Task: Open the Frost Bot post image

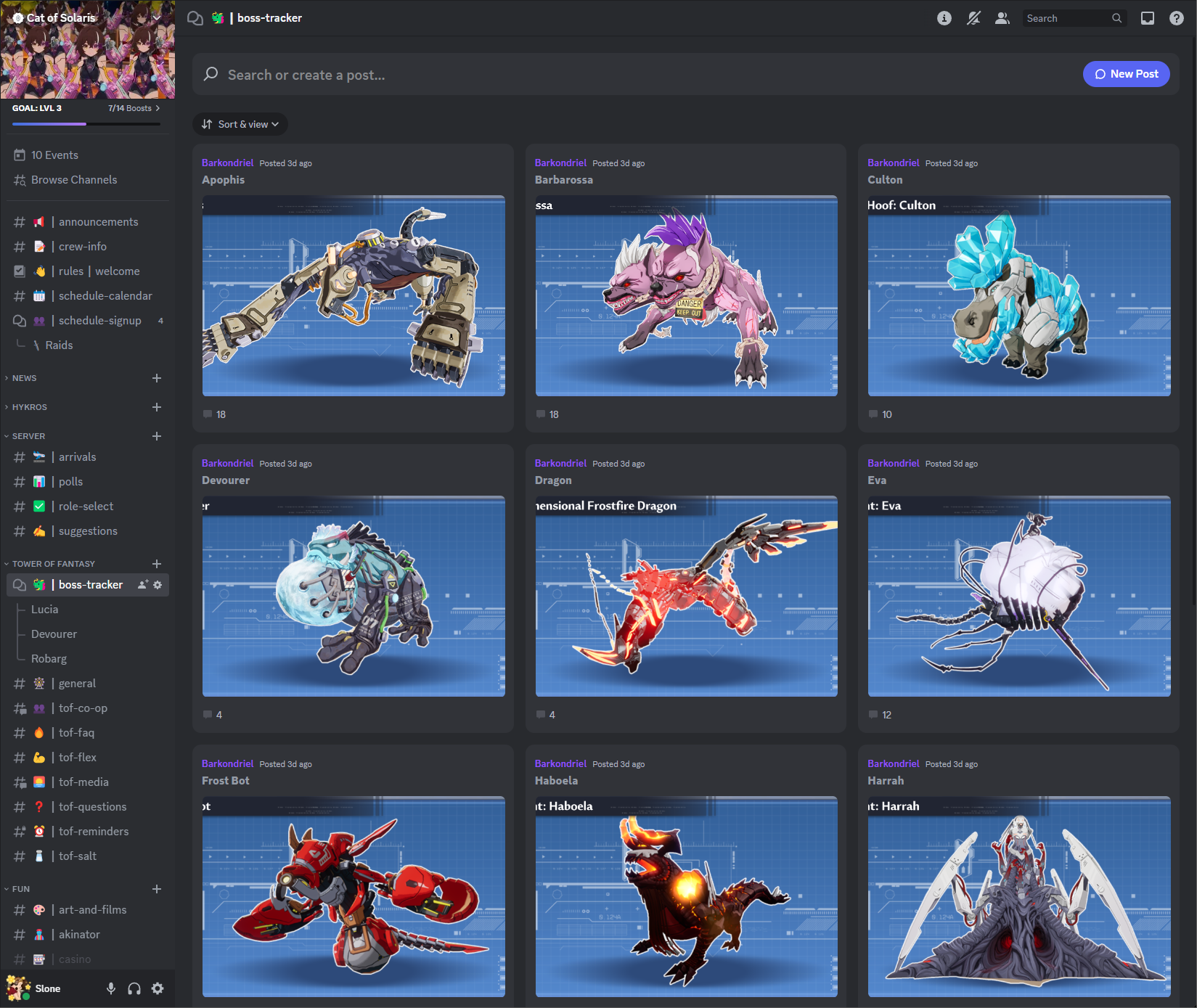Action: coord(354,896)
